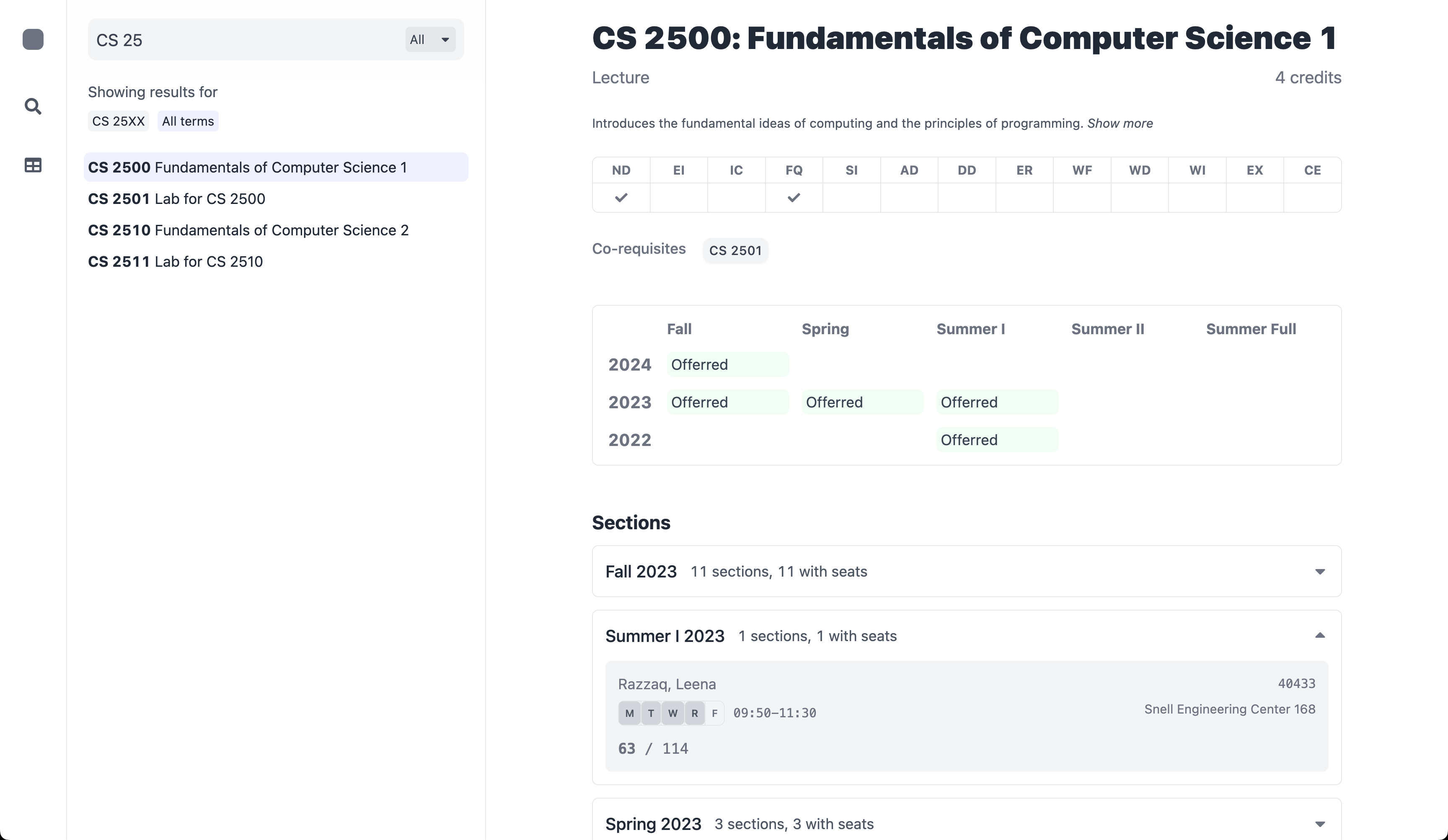The height and width of the screenshot is (840, 1448).
Task: Collapse the Summer I 2023 sections
Action: point(1320,636)
